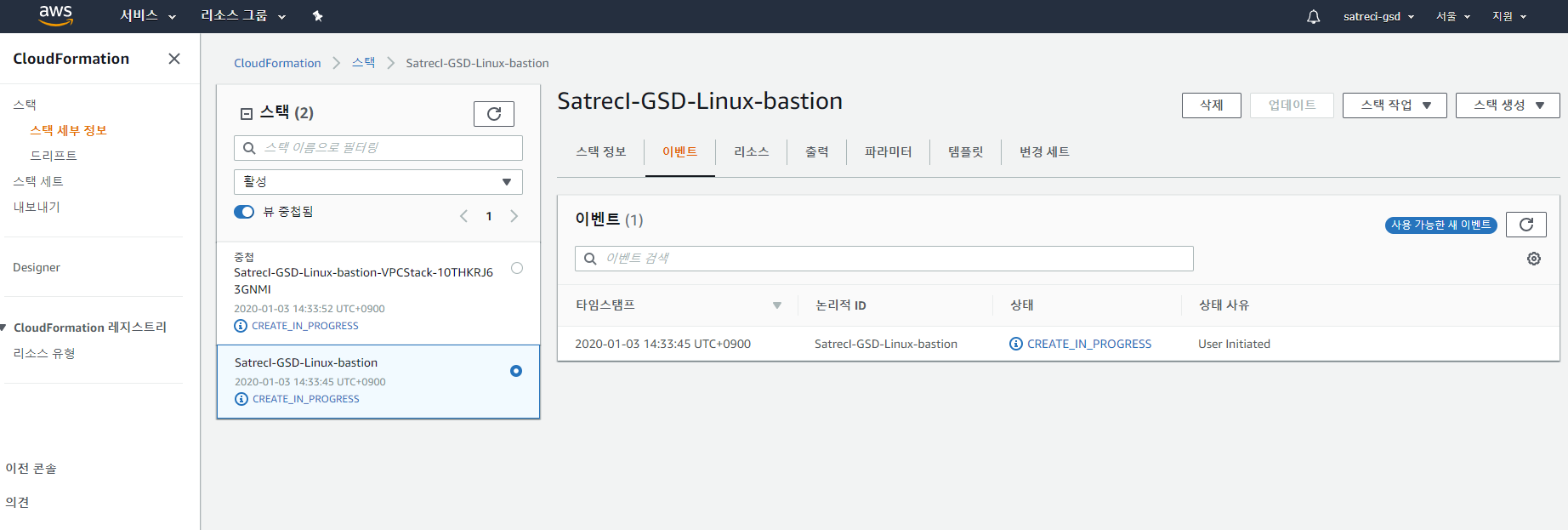Toggle the nested view switch
Viewport: 1568px width, 530px height.
(x=244, y=212)
